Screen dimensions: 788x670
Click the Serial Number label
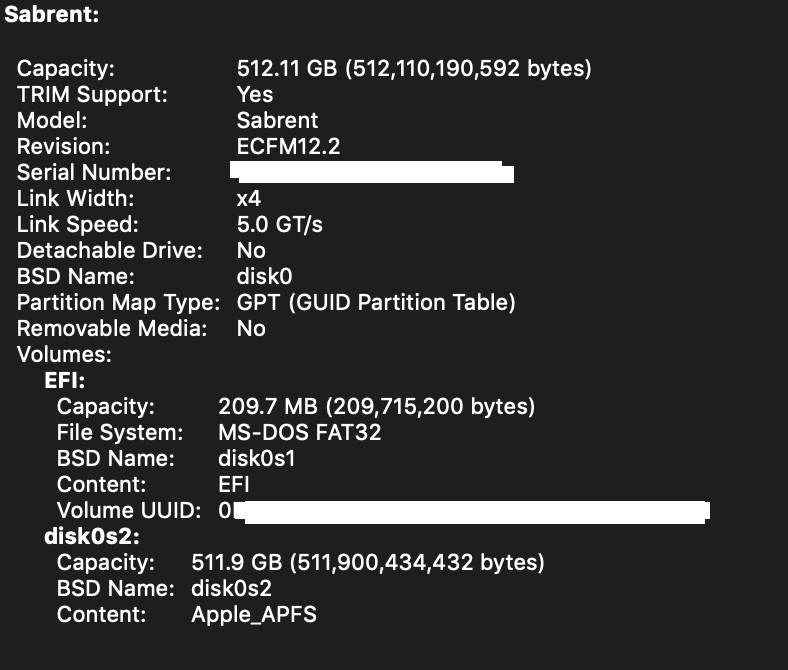click(94, 173)
